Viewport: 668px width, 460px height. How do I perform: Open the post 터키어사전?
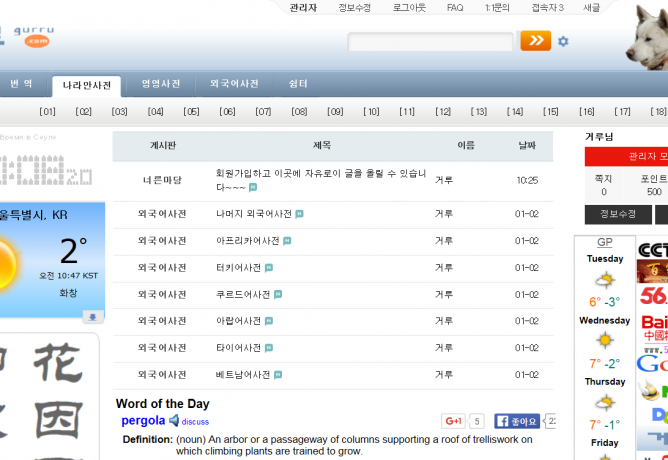[x=239, y=268]
